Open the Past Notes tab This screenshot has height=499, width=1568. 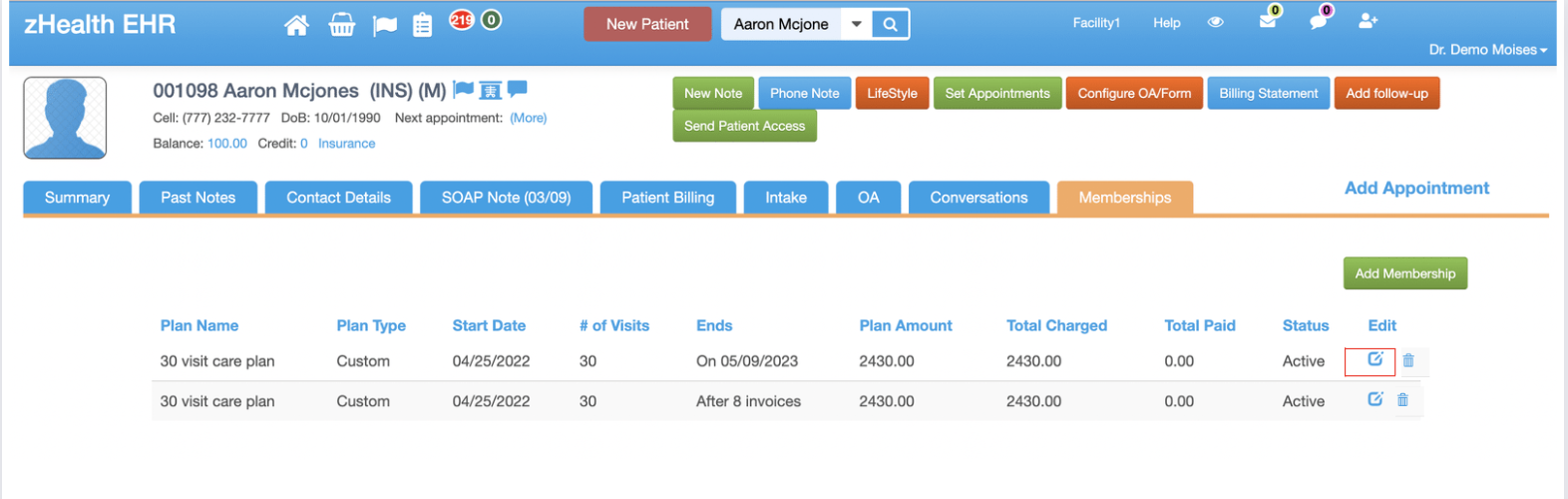tap(198, 198)
